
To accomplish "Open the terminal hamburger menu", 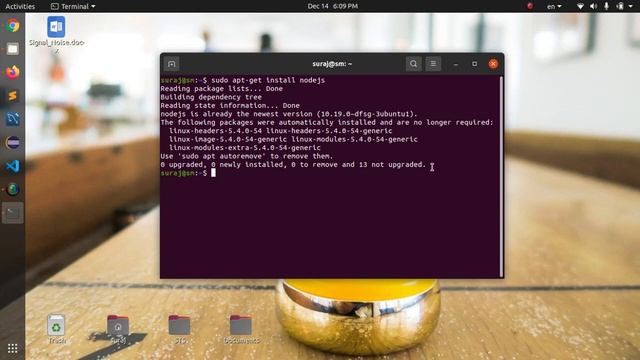I will (433, 64).
